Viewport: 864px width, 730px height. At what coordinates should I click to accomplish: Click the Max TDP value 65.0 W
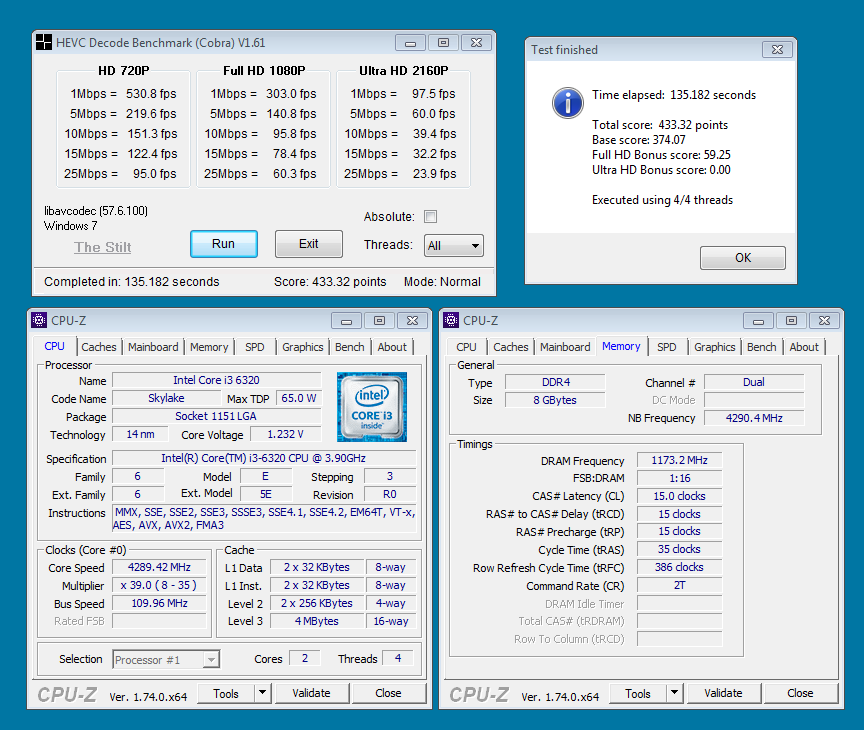[298, 398]
